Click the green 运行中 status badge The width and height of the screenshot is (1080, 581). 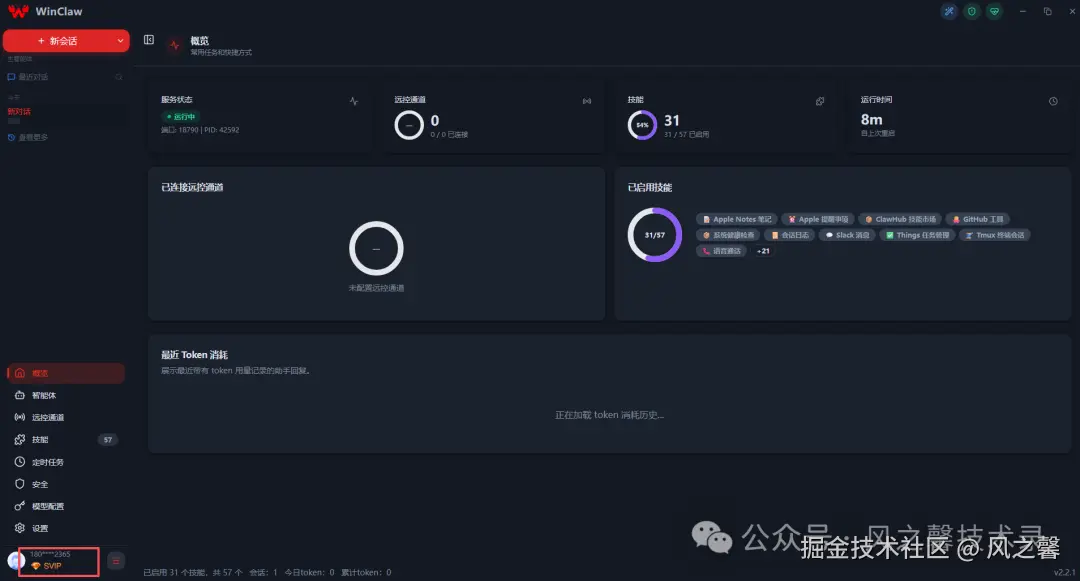[180, 116]
